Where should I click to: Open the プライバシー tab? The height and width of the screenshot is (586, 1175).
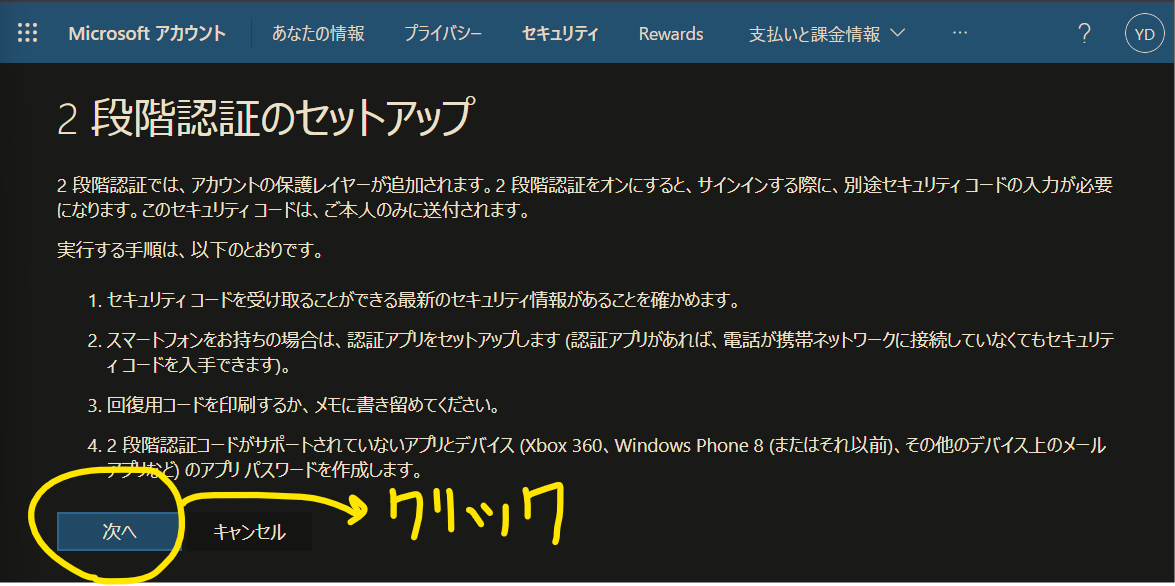(442, 34)
